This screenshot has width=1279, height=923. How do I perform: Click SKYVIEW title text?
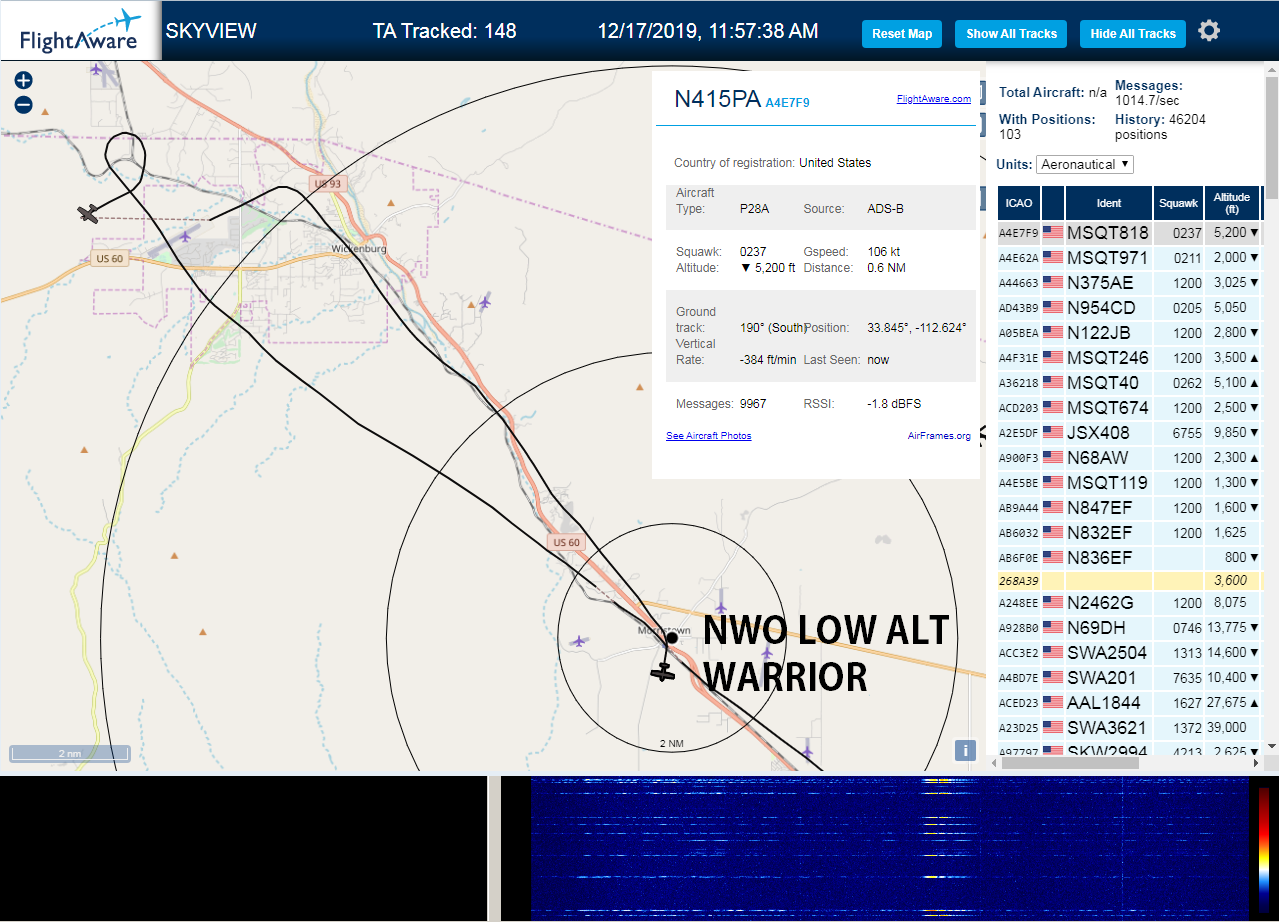[211, 31]
